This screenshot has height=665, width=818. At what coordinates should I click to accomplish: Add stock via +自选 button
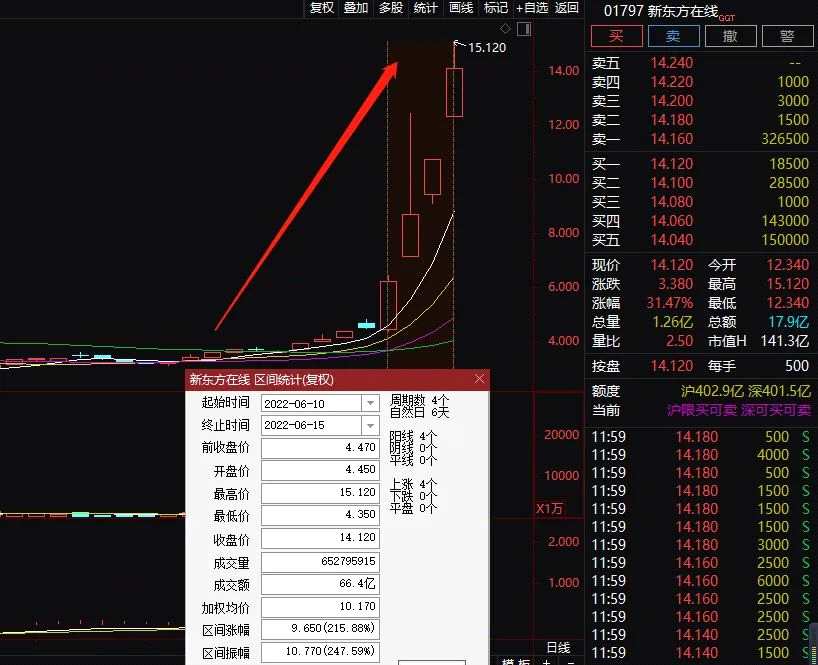click(x=532, y=8)
